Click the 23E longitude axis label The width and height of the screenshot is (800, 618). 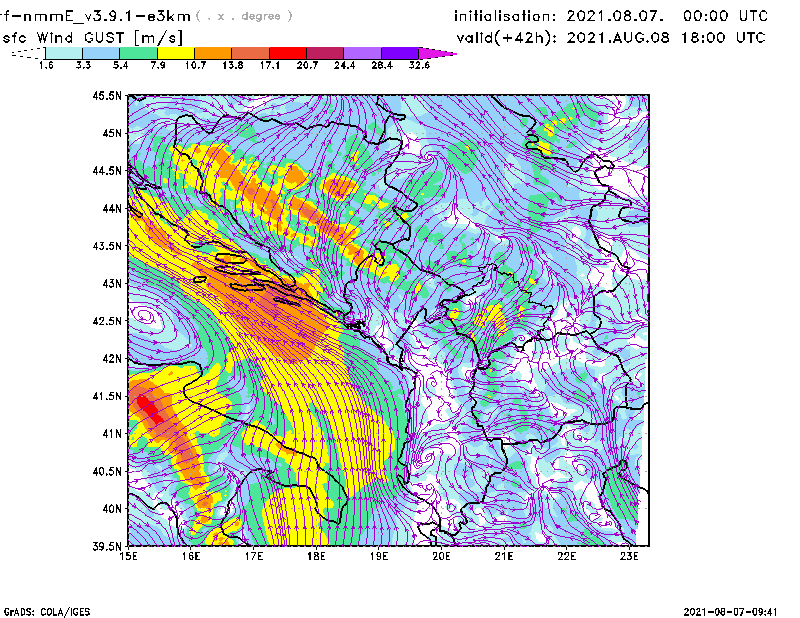tap(629, 556)
